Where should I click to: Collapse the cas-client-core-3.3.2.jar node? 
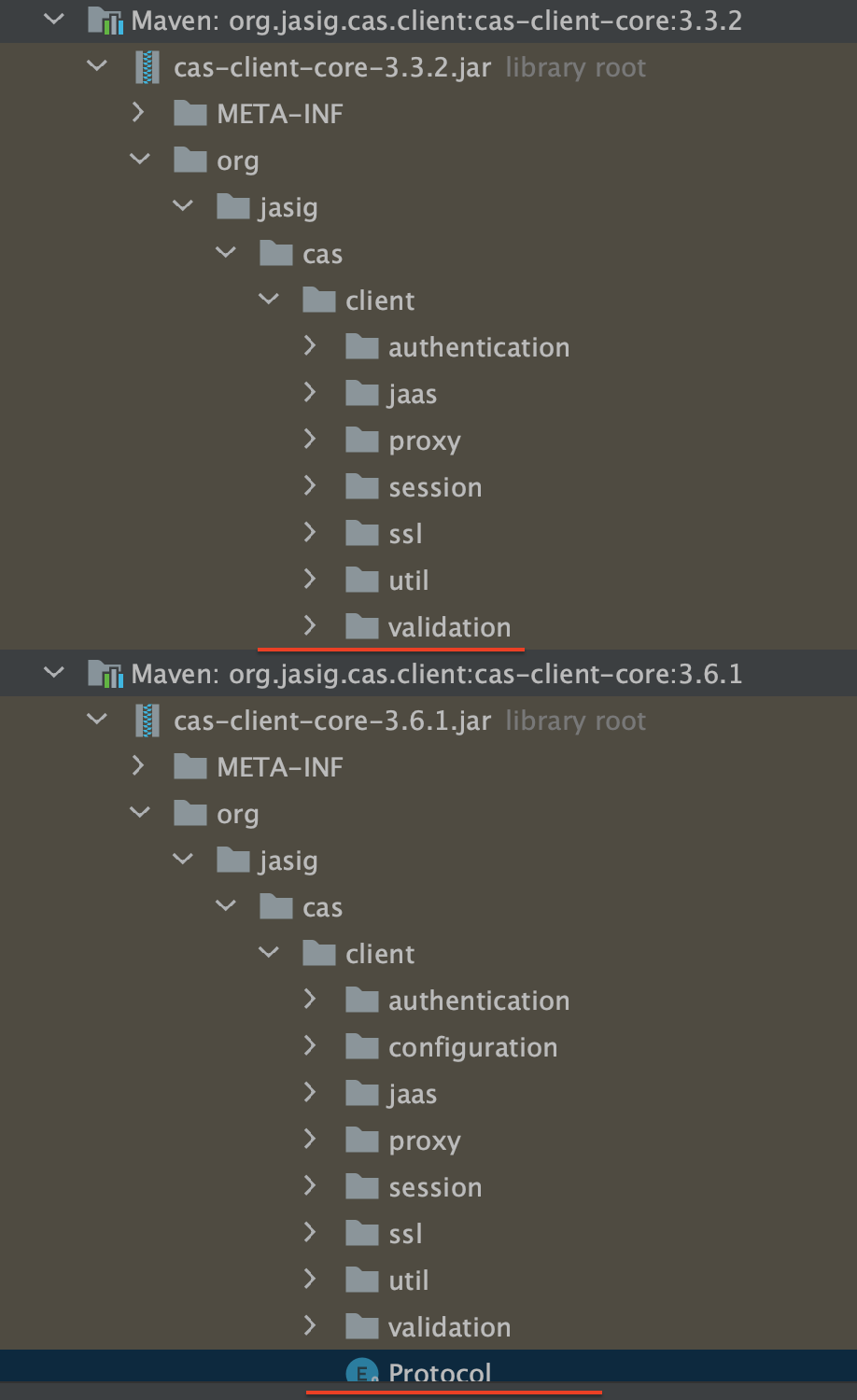97,66
